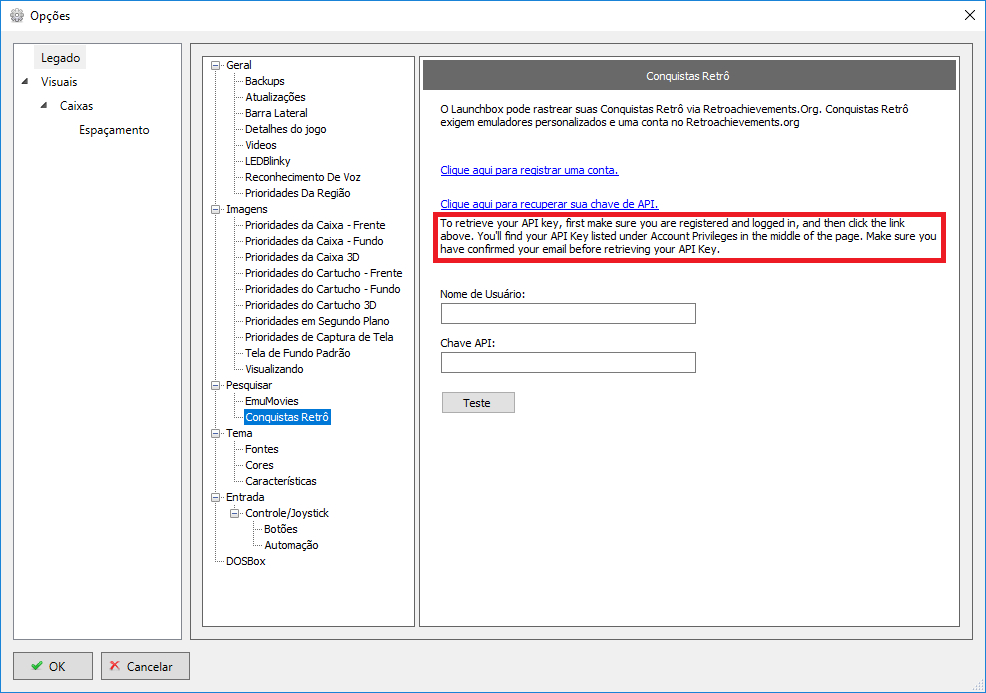Open Prioridades do Cartucho - Frente
This screenshot has width=986, height=693.
(x=323, y=274)
